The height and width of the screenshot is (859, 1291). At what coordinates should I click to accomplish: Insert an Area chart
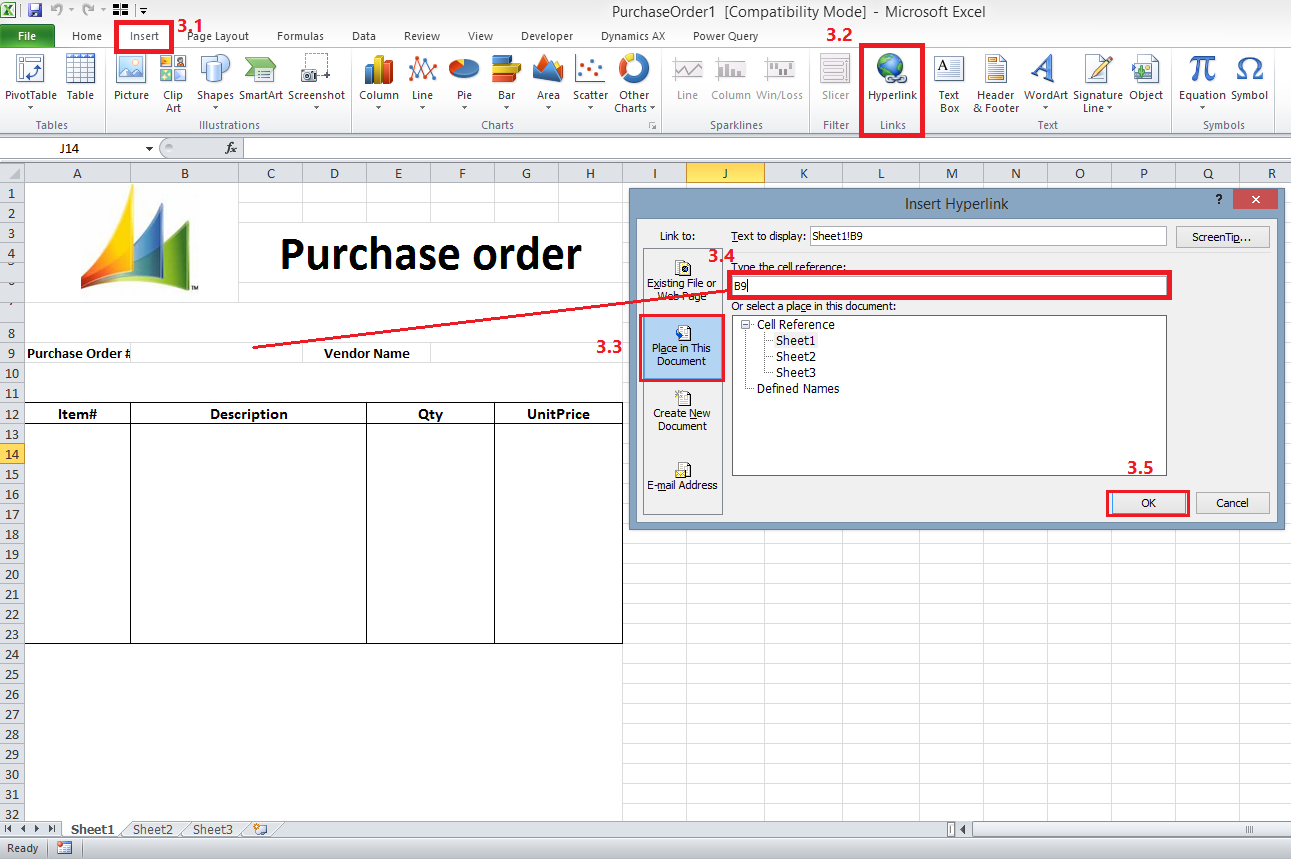548,82
